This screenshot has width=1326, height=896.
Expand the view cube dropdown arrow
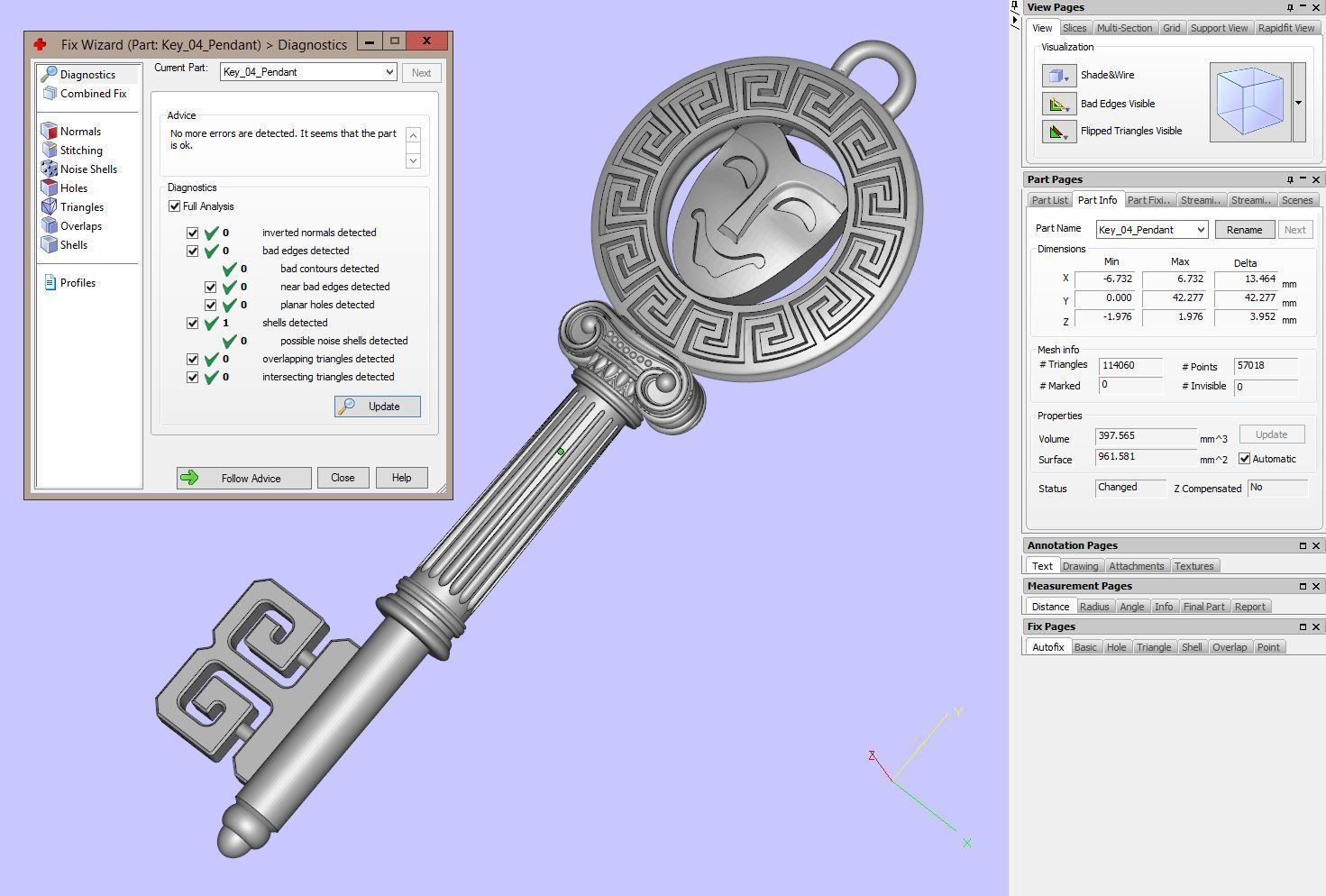tap(1299, 103)
